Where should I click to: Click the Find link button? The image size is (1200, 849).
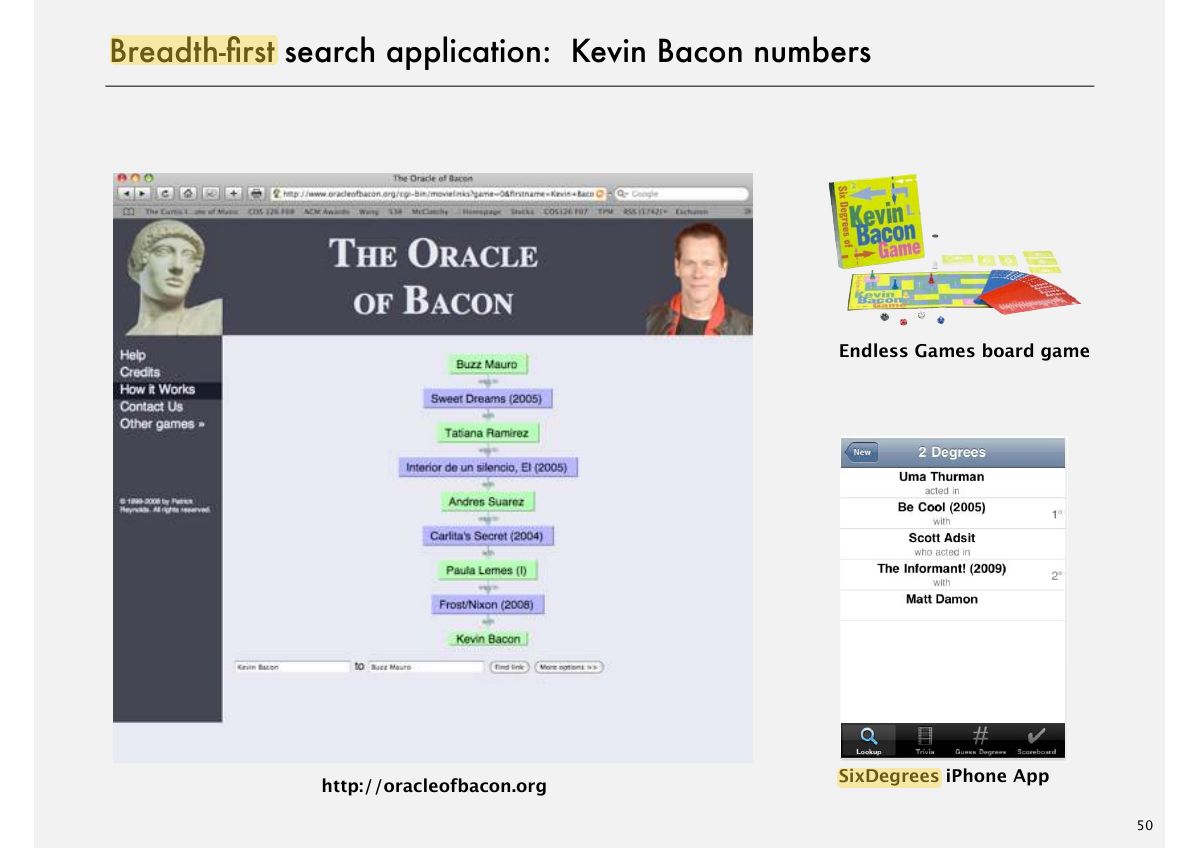[x=509, y=667]
